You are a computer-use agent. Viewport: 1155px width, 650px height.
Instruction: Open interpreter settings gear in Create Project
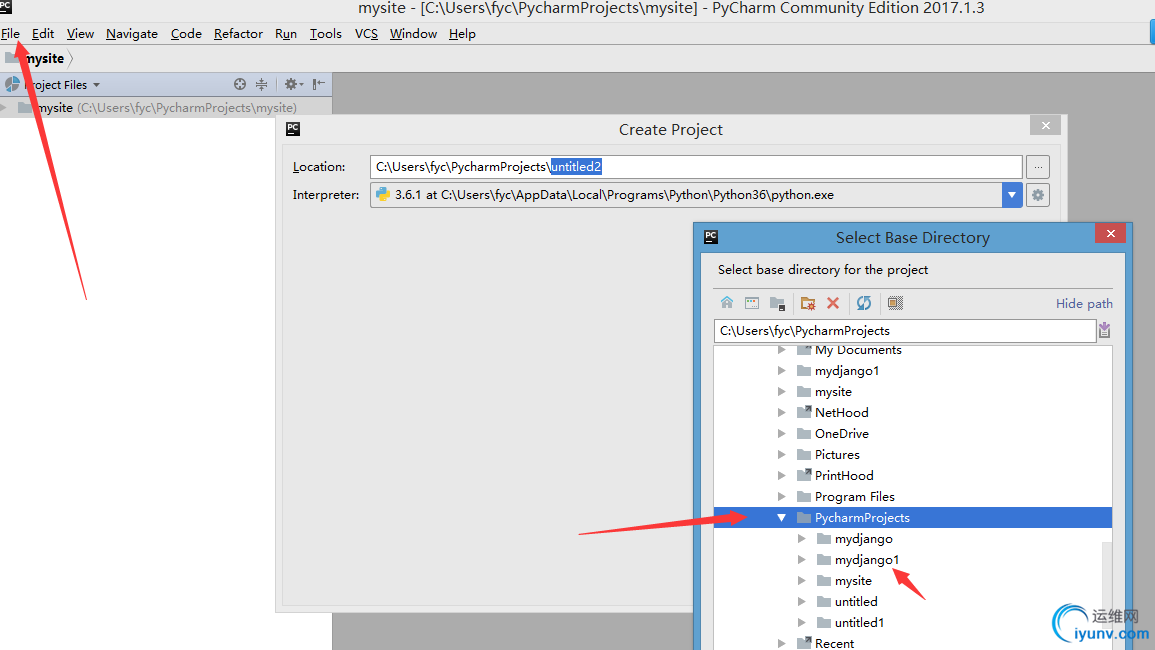coord(1038,195)
